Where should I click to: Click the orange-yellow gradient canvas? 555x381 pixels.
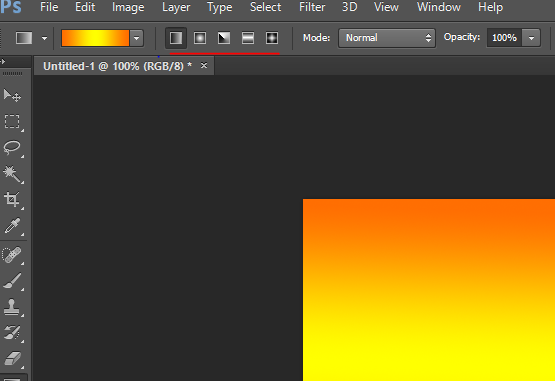pos(429,290)
